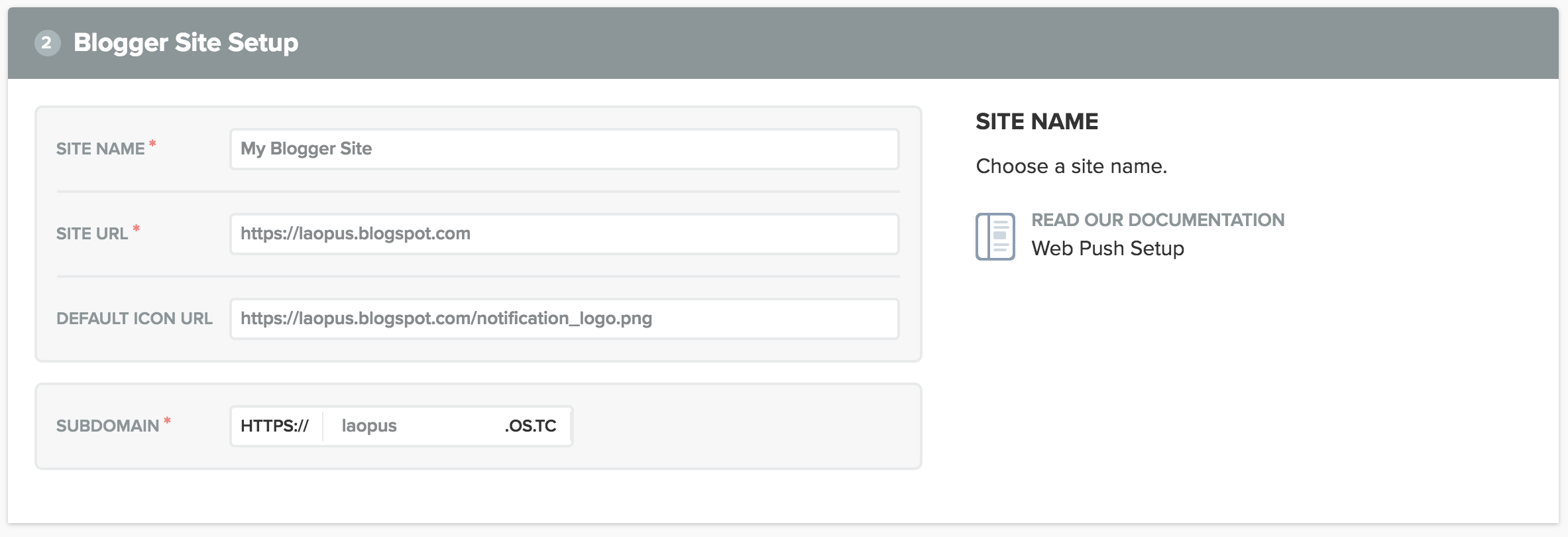Click the SITE URL input field
Image resolution: width=1568 pixels, height=537 pixels.
[563, 233]
